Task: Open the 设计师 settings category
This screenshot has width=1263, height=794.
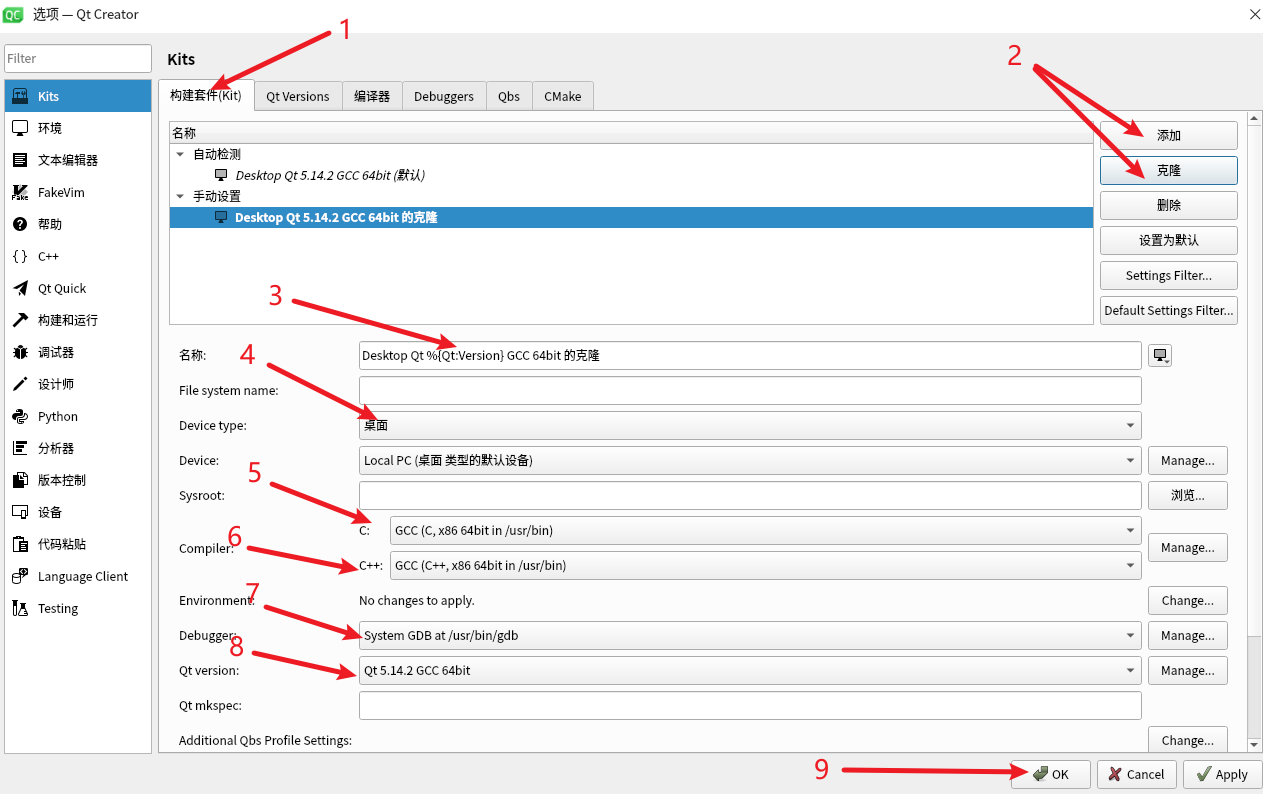Action: tap(78, 384)
